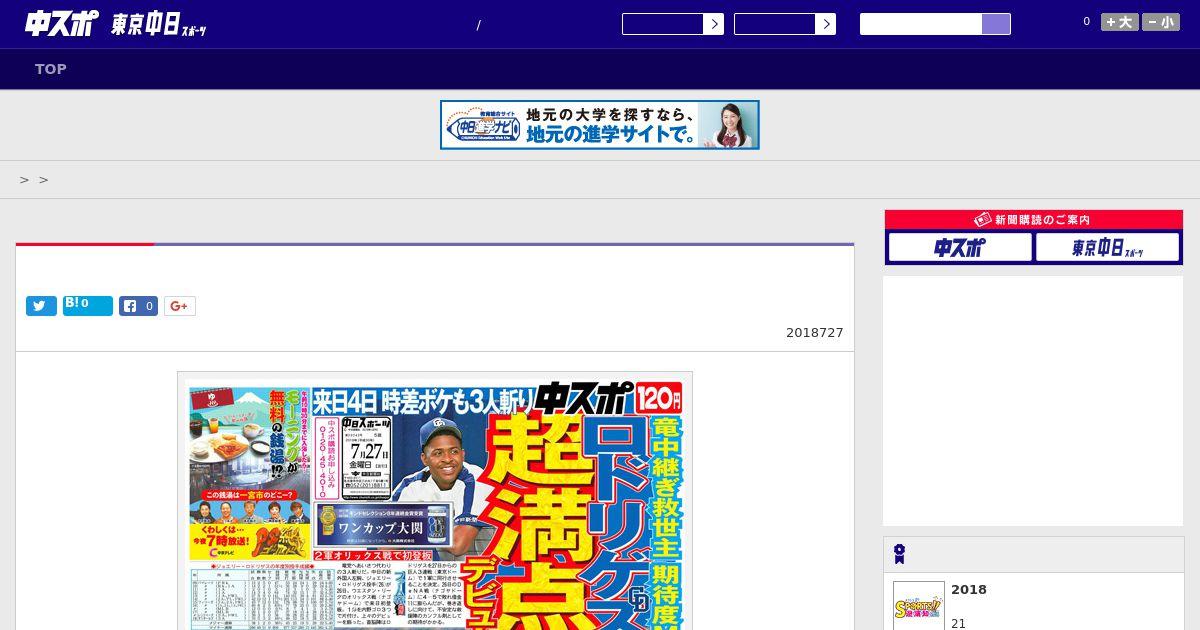This screenshot has width=1200, height=630.
Task: Decrease font size with −小 button
Action: 1161,22
